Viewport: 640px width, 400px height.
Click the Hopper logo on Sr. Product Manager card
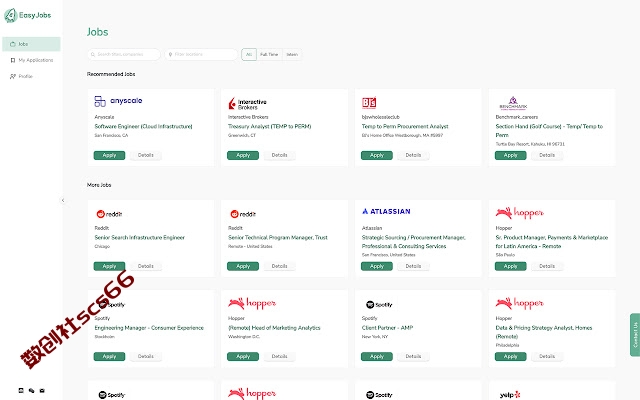520,213
